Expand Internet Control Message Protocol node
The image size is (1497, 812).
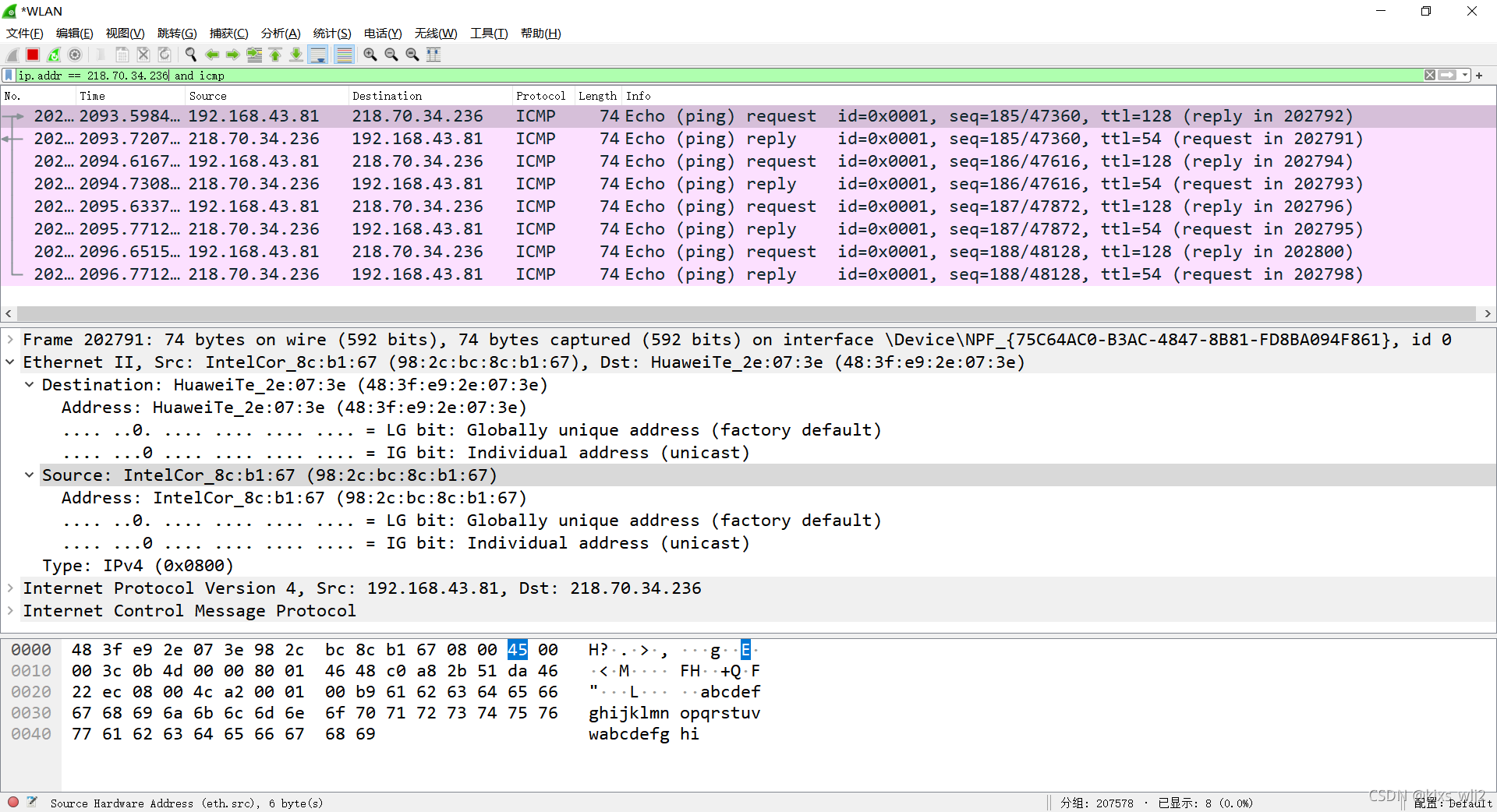coord(10,611)
